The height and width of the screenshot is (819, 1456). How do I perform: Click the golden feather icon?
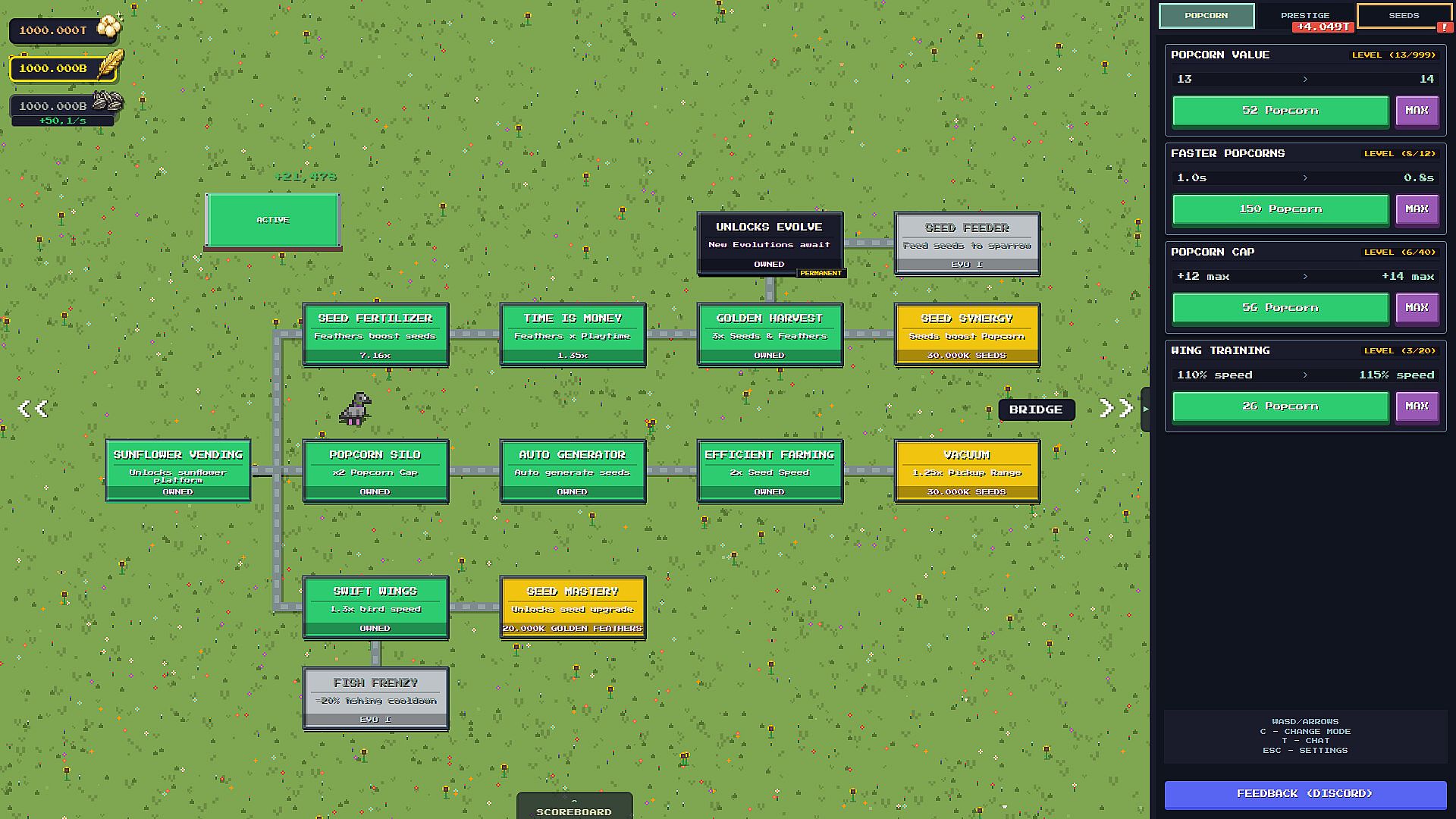[x=111, y=65]
